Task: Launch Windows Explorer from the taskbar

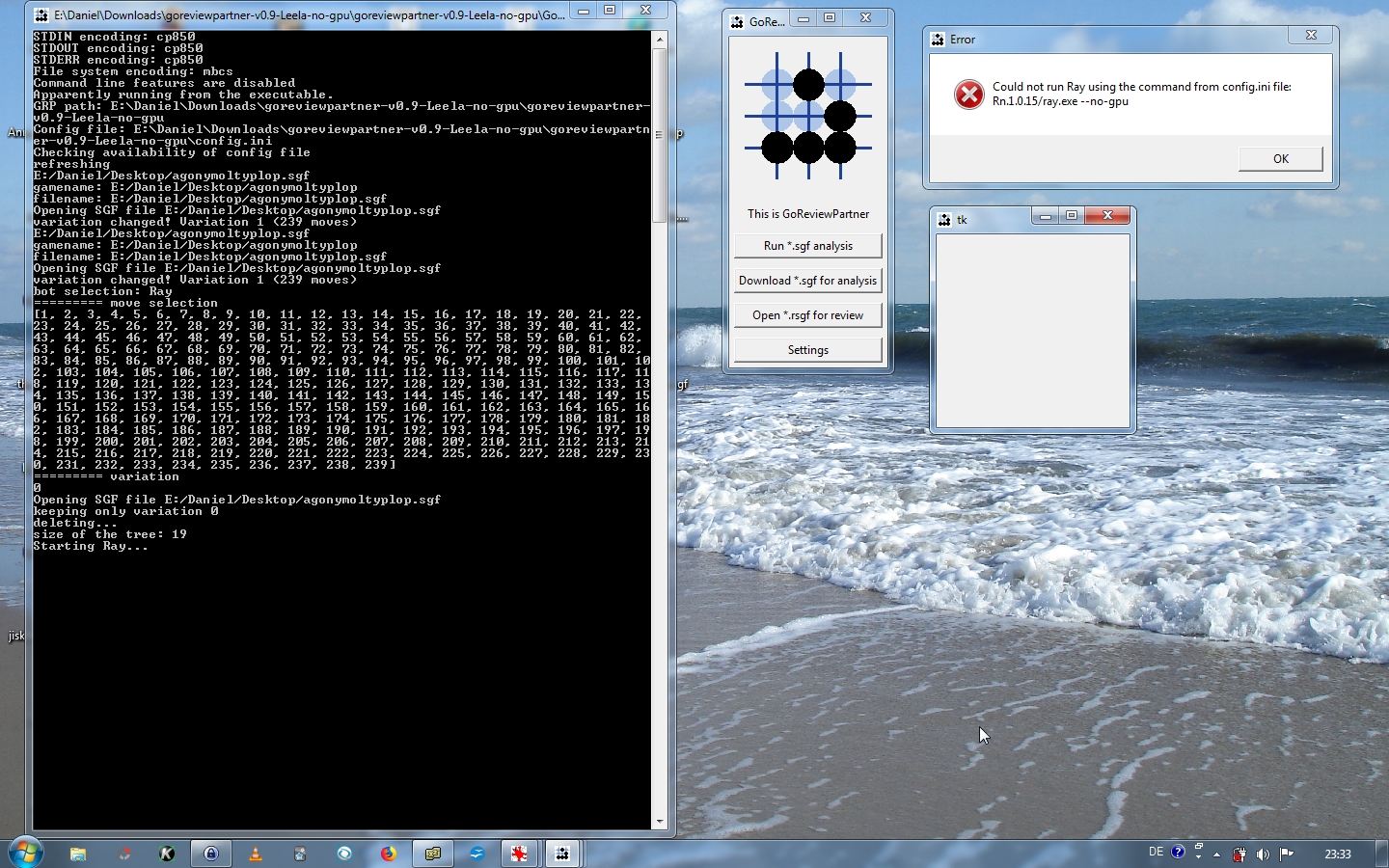Action: coord(78,854)
